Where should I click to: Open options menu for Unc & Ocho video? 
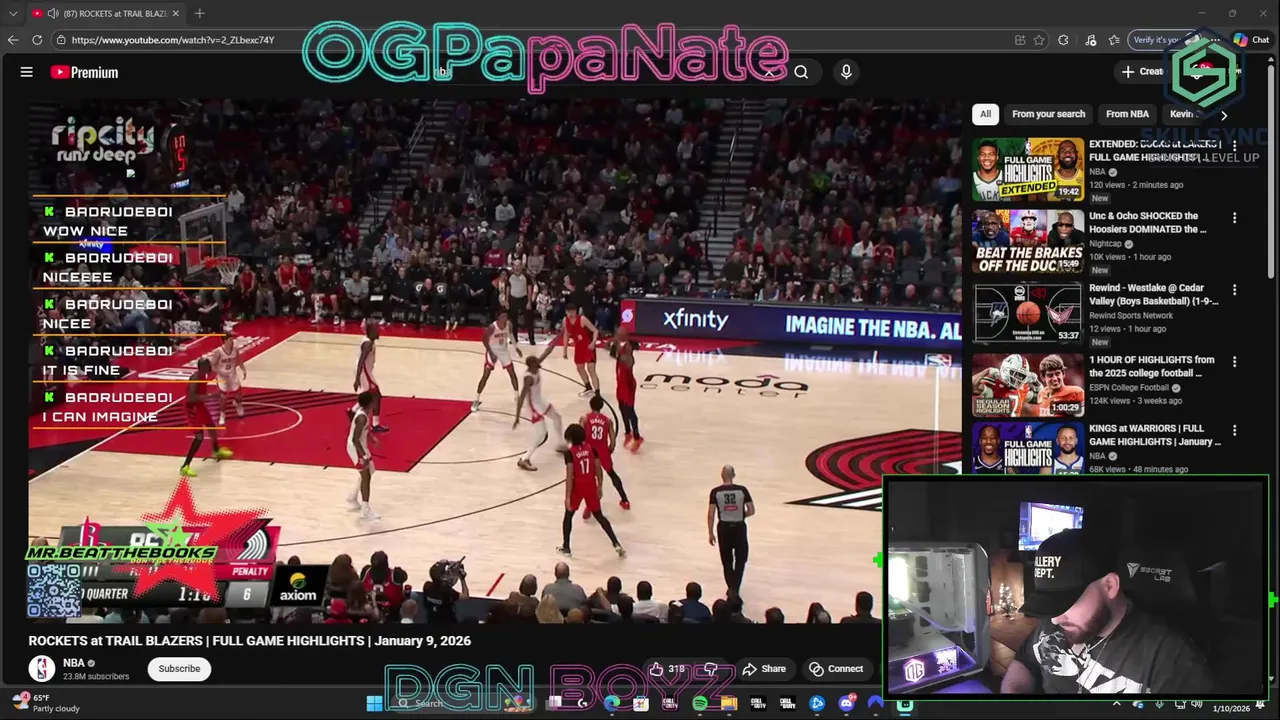[x=1234, y=218]
